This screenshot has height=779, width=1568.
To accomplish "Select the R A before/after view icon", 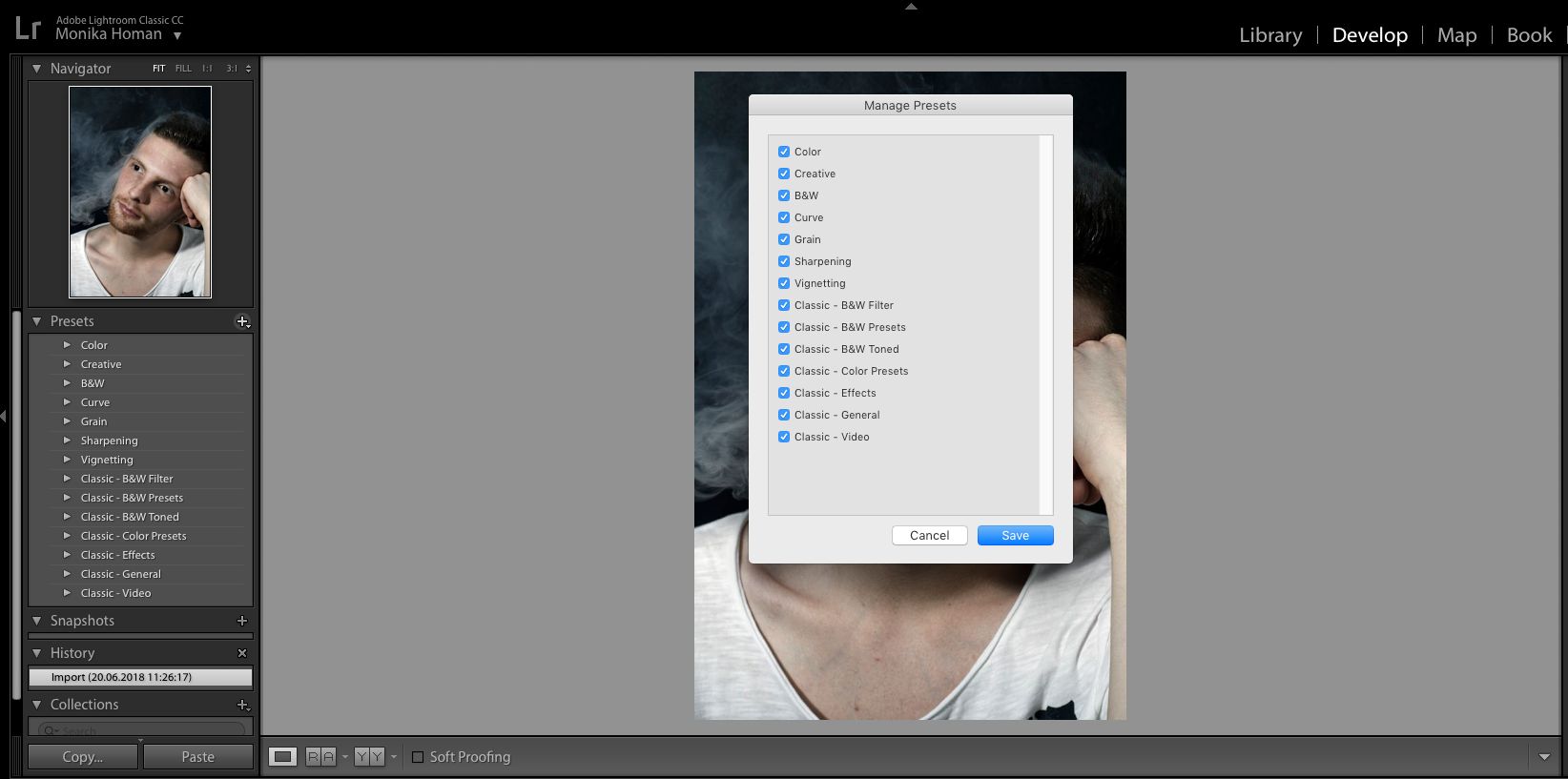I will click(320, 757).
